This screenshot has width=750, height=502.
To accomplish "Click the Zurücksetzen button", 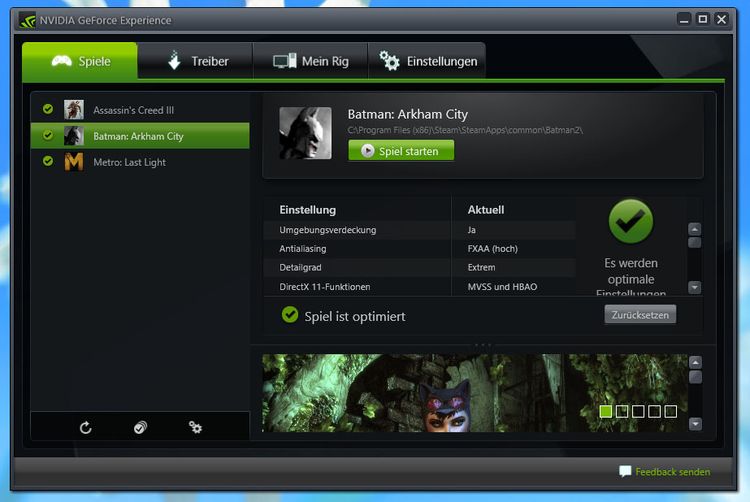I will 640,314.
